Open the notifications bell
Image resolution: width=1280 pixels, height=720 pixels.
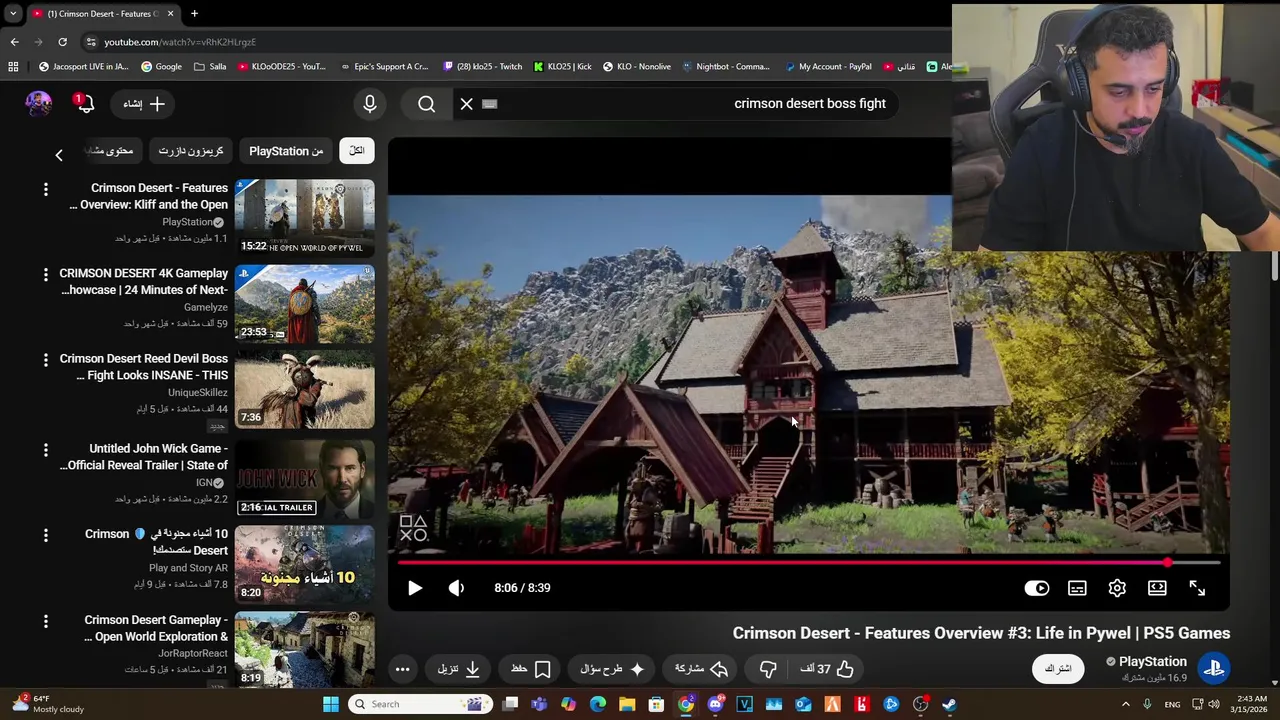point(85,104)
